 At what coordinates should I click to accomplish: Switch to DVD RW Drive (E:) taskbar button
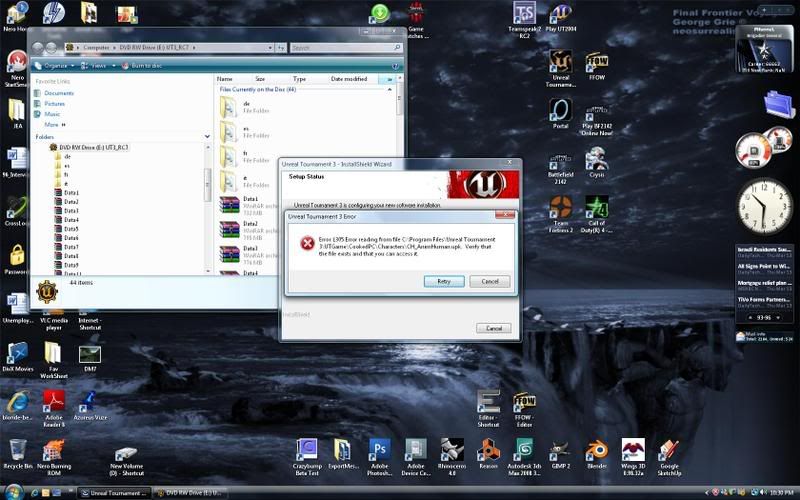(189, 493)
